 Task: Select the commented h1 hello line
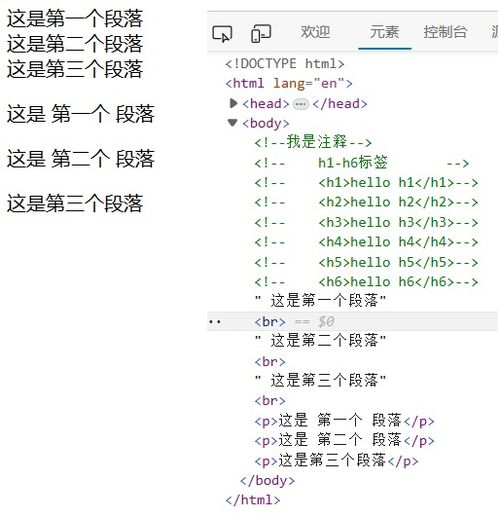click(366, 183)
